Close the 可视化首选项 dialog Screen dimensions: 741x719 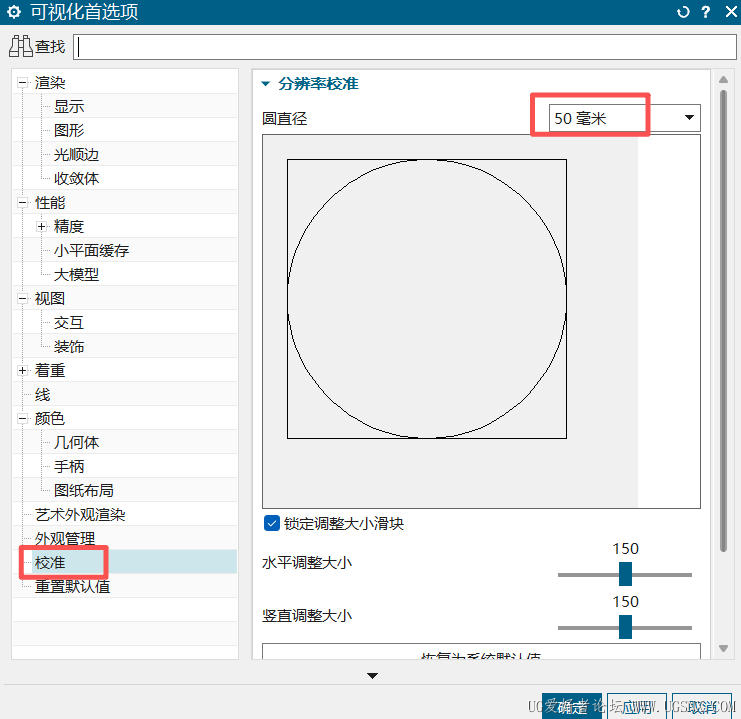[x=731, y=12]
